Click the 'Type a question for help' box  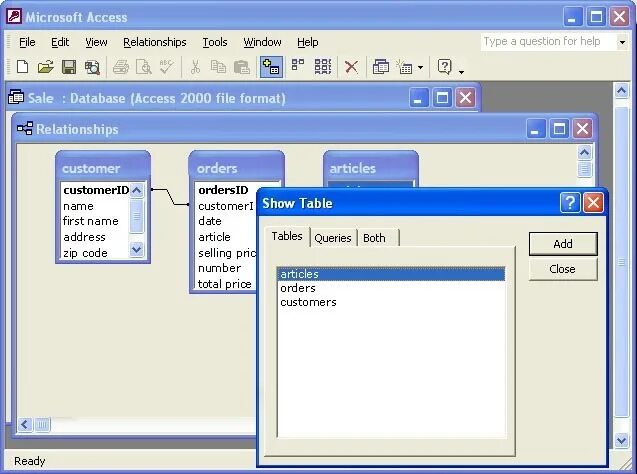548,41
